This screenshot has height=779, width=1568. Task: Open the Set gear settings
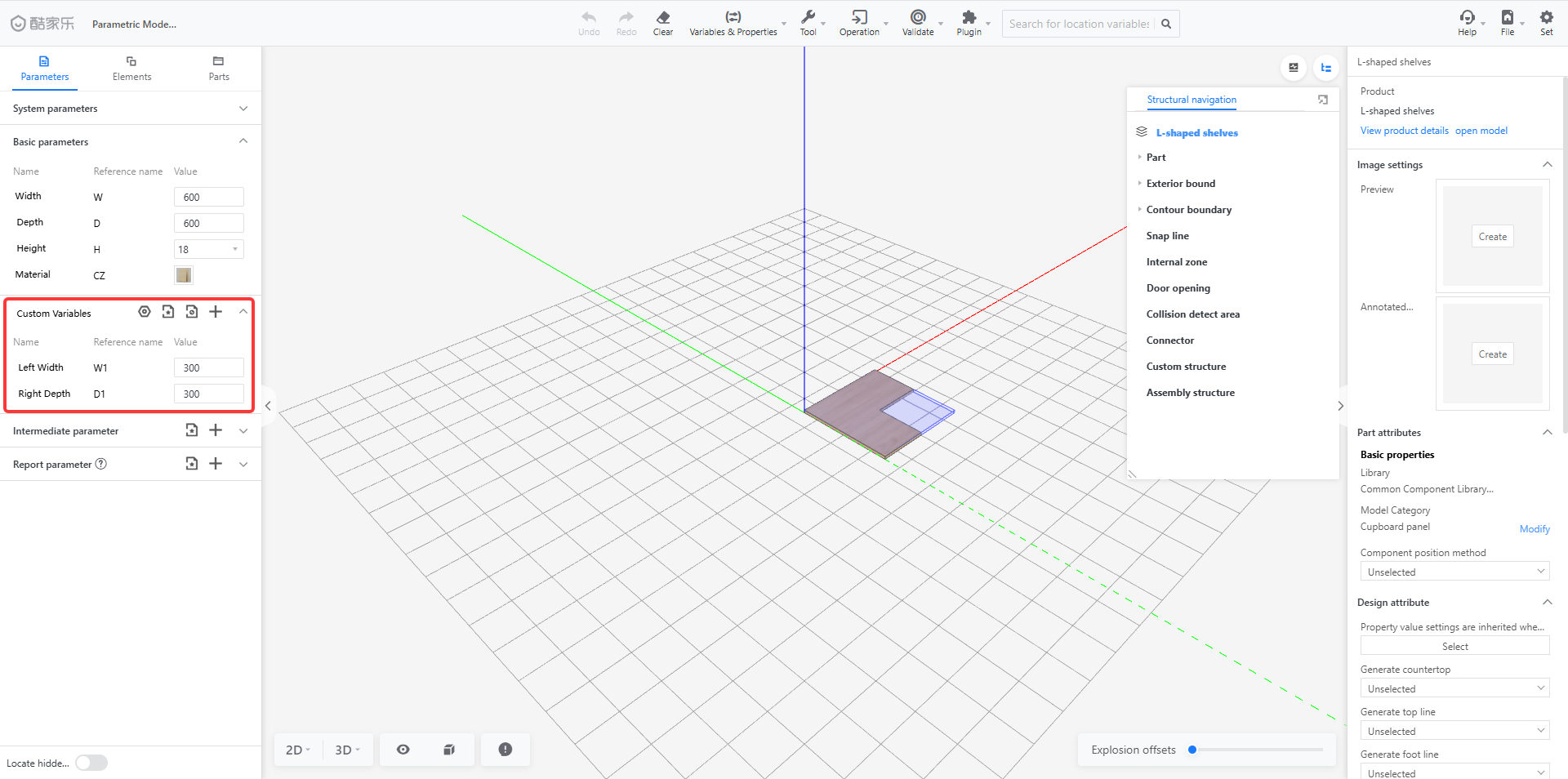click(x=1547, y=17)
